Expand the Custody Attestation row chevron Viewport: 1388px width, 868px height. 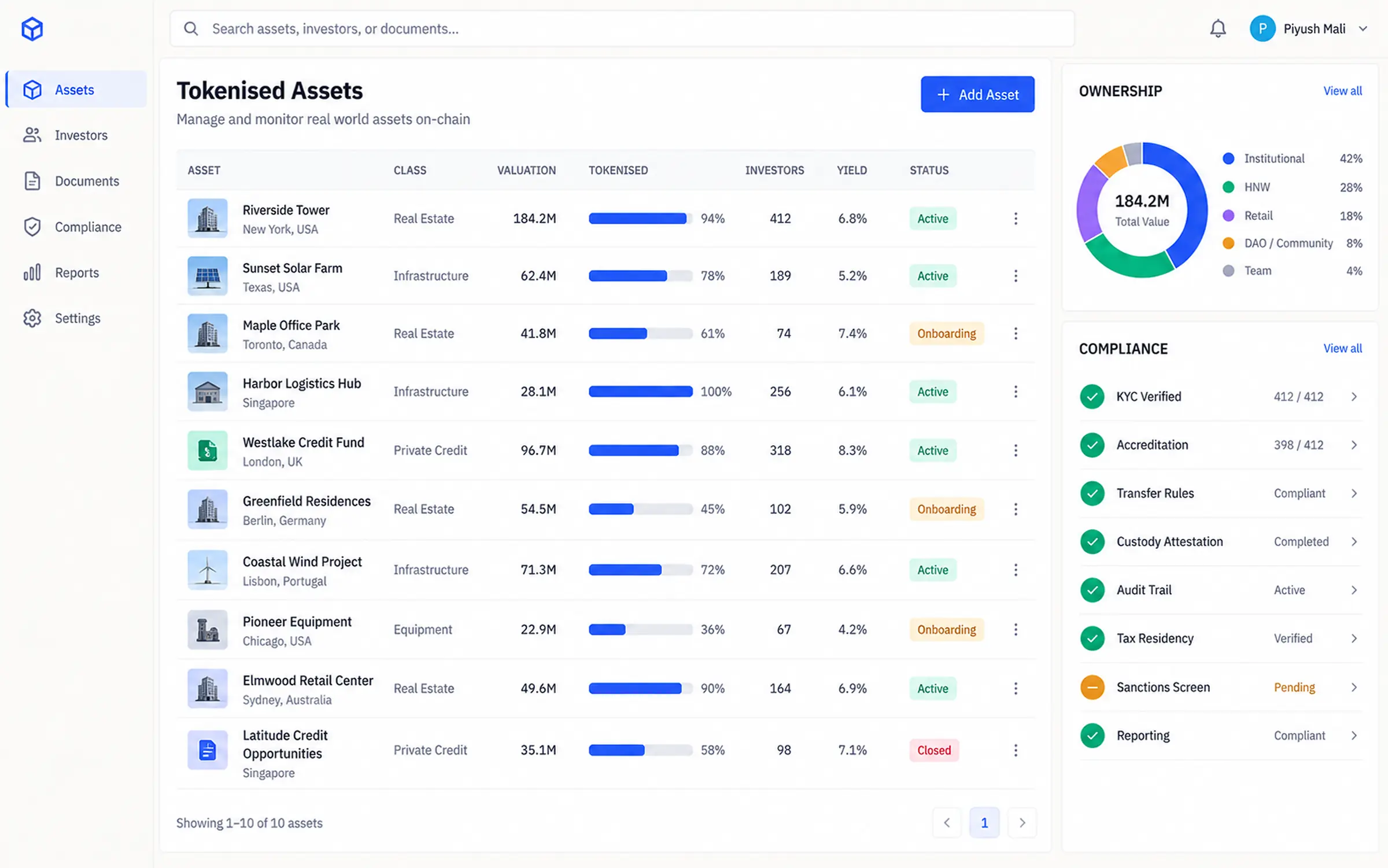point(1354,542)
